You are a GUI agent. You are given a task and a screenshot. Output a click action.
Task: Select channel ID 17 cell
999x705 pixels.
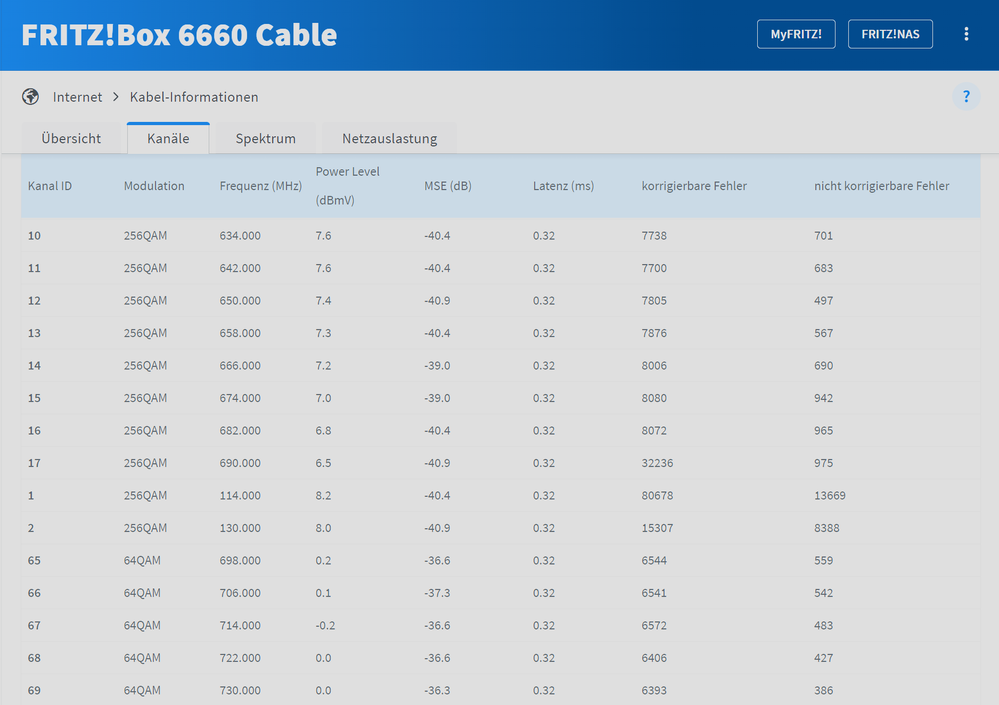(34, 463)
